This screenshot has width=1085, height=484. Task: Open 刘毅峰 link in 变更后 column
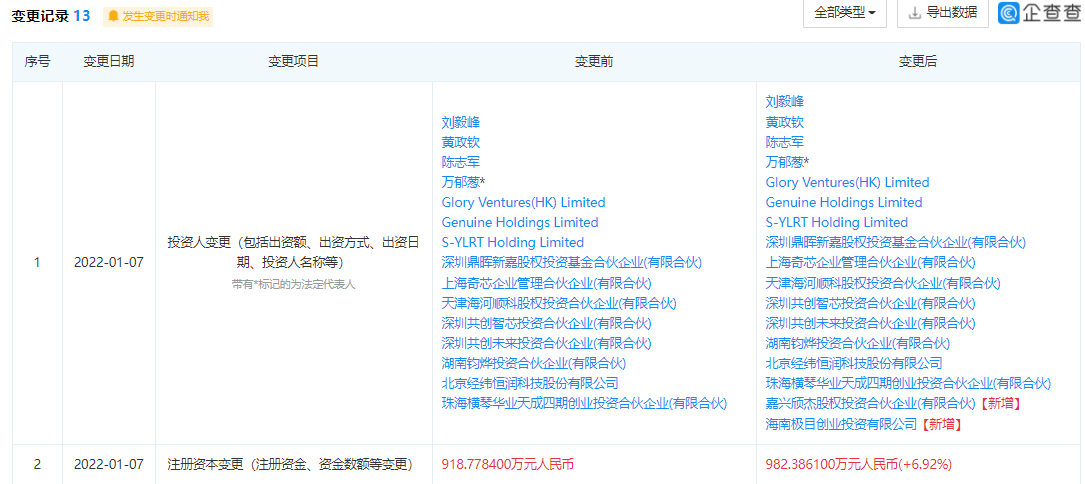tap(785, 102)
